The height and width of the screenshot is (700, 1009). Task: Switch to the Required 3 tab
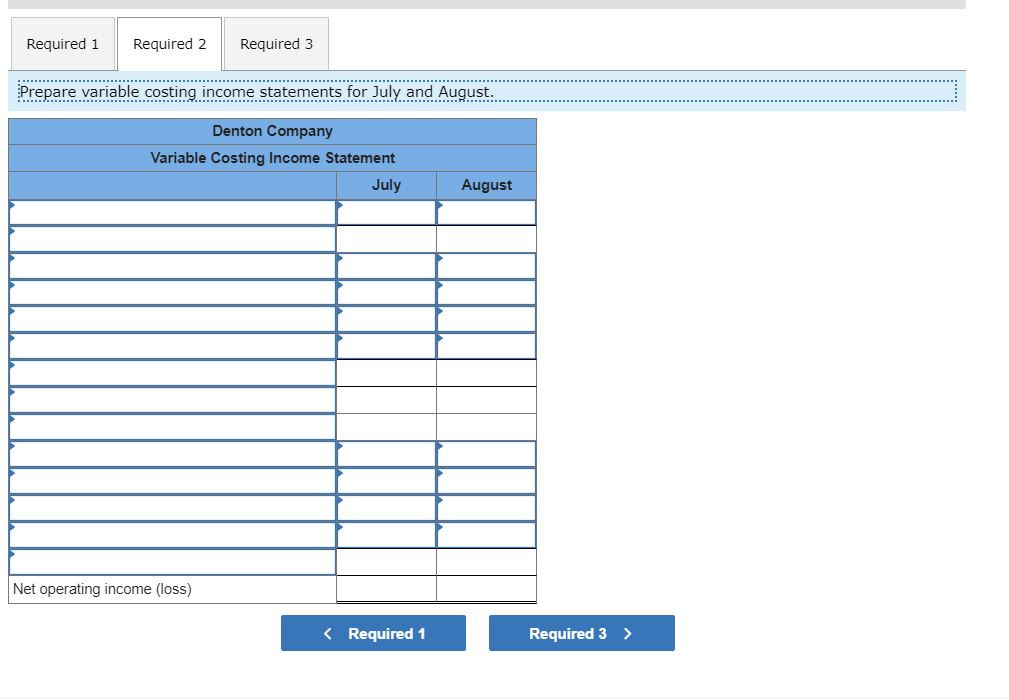coord(276,43)
